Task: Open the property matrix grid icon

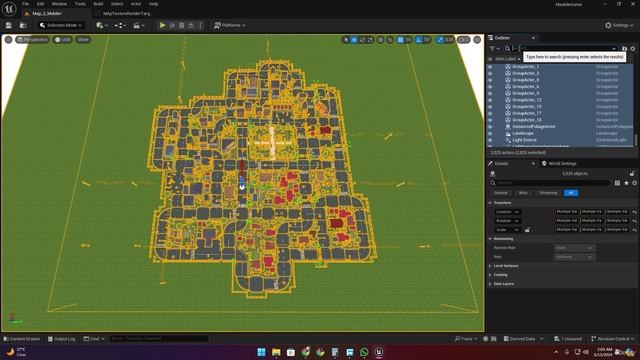Action: 617,183
